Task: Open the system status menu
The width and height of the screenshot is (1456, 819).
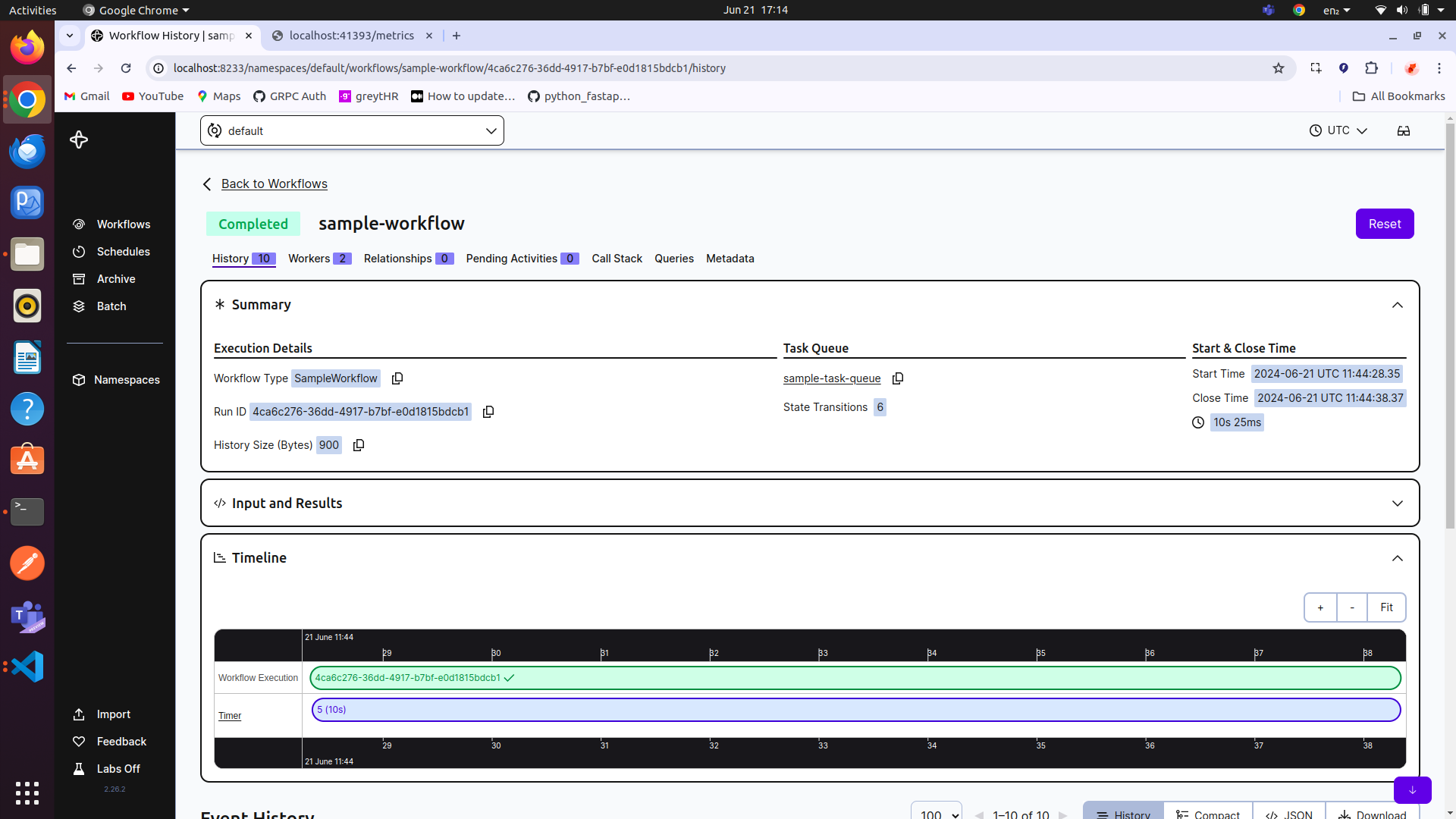Action: [x=1410, y=10]
